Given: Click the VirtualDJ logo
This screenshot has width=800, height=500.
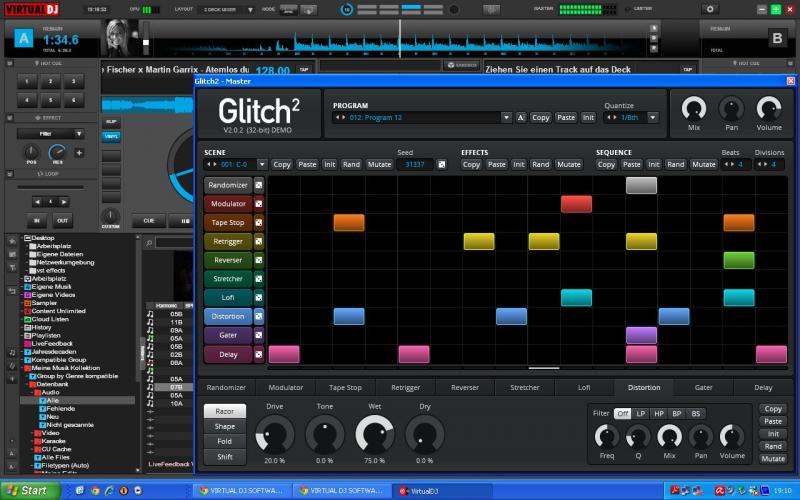Looking at the screenshot, I should click(32, 9).
